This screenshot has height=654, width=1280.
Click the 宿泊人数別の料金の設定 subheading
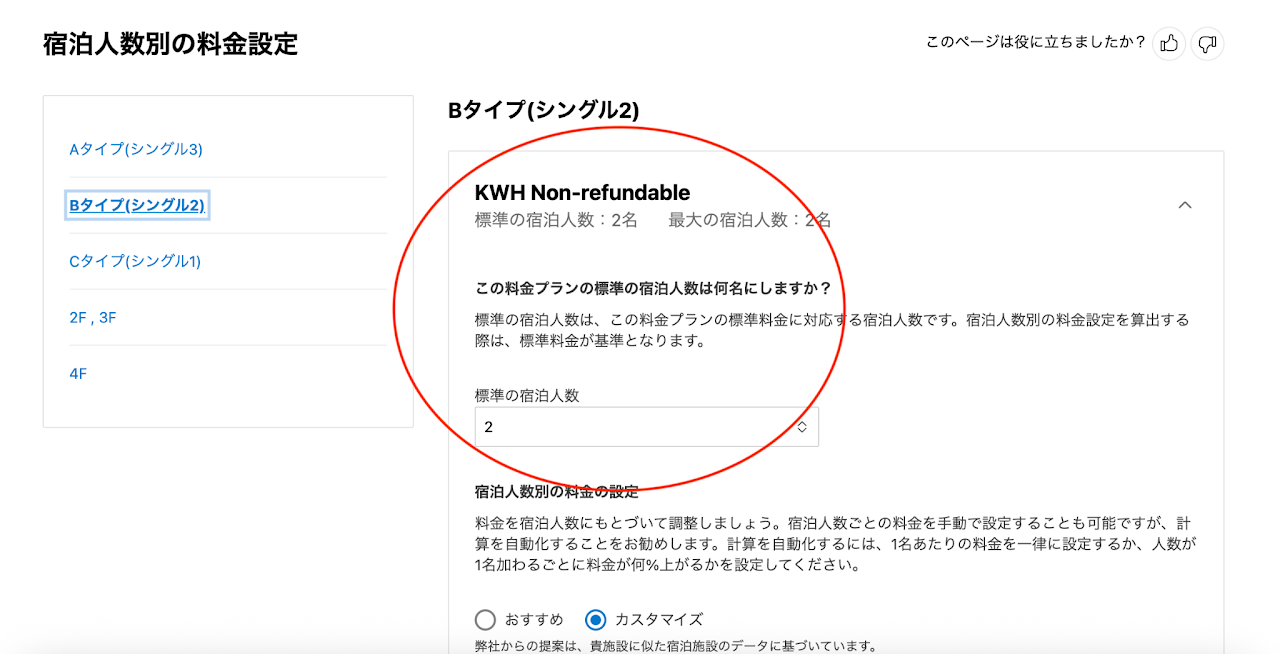pos(556,491)
